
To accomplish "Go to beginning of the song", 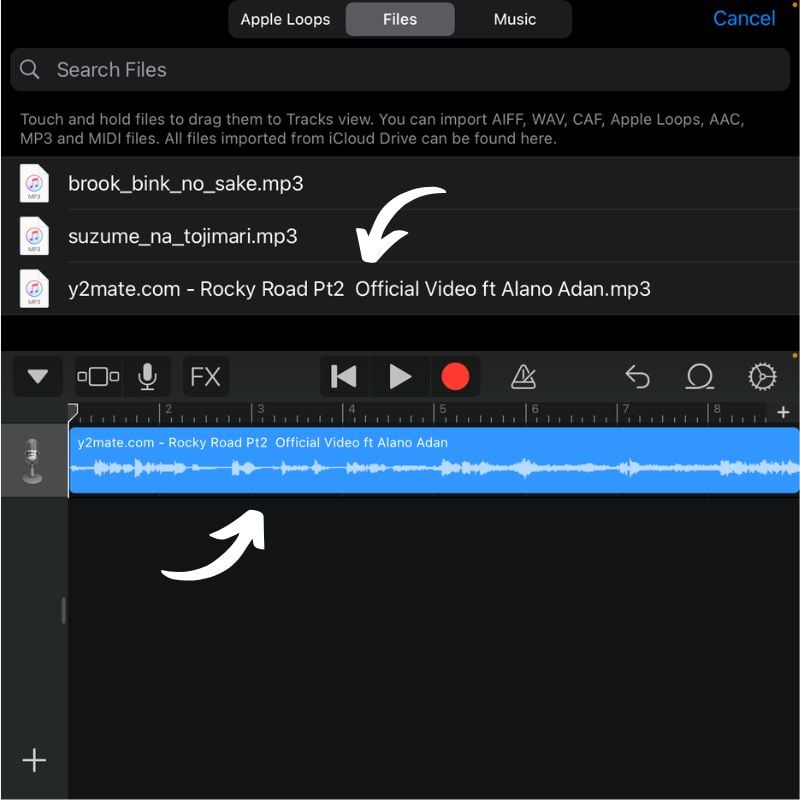I will click(x=344, y=377).
